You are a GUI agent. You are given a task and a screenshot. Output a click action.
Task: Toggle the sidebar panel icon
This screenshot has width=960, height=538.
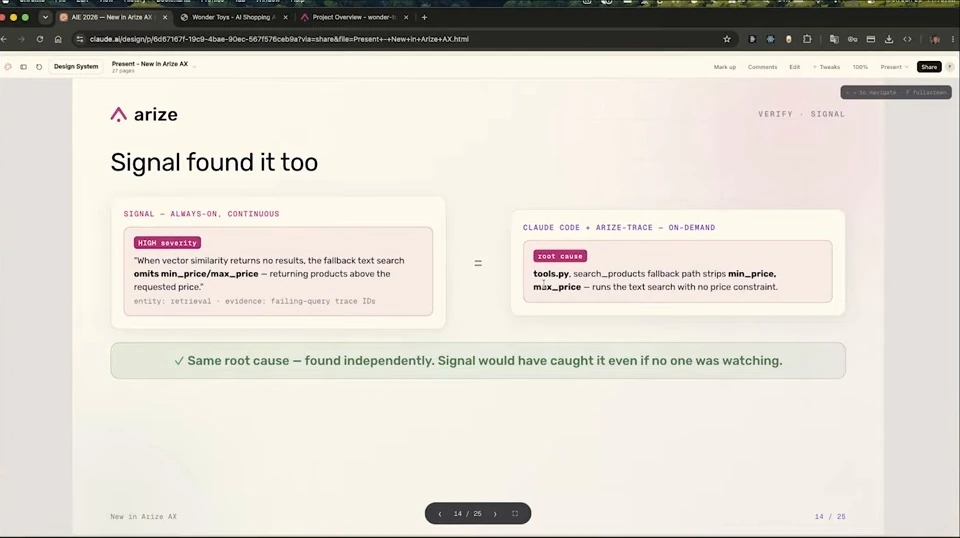[x=23, y=67]
